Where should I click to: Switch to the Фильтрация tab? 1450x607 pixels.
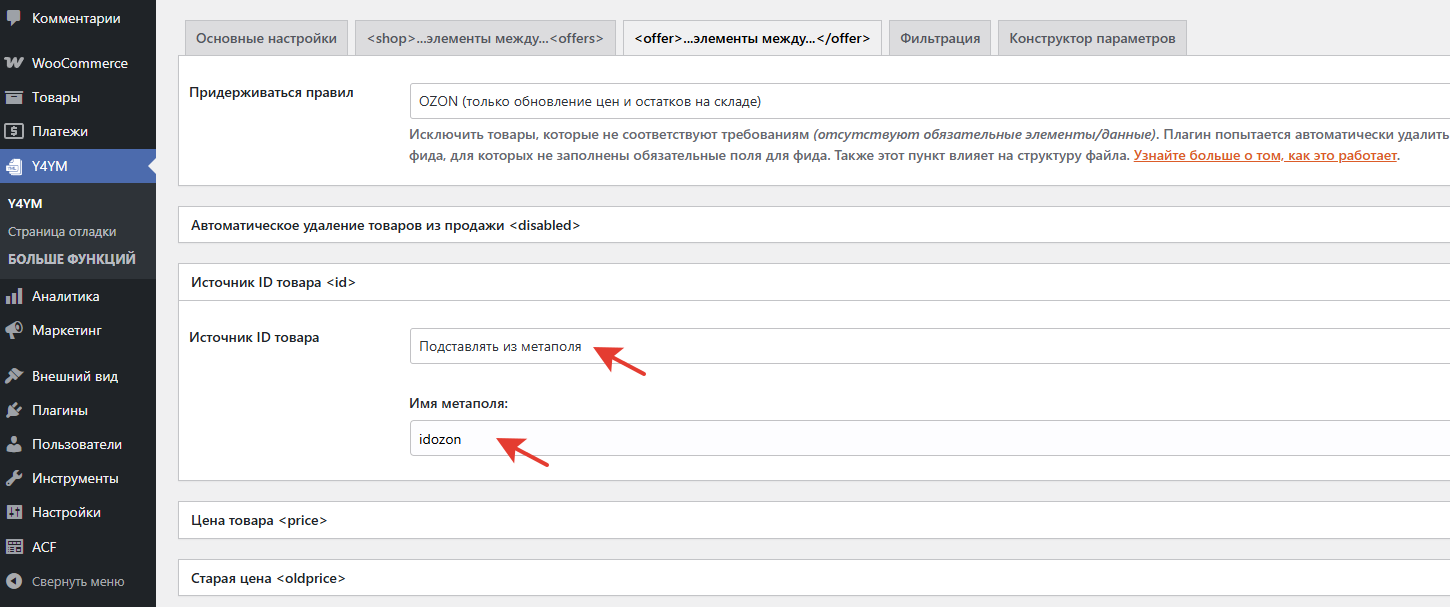(939, 39)
